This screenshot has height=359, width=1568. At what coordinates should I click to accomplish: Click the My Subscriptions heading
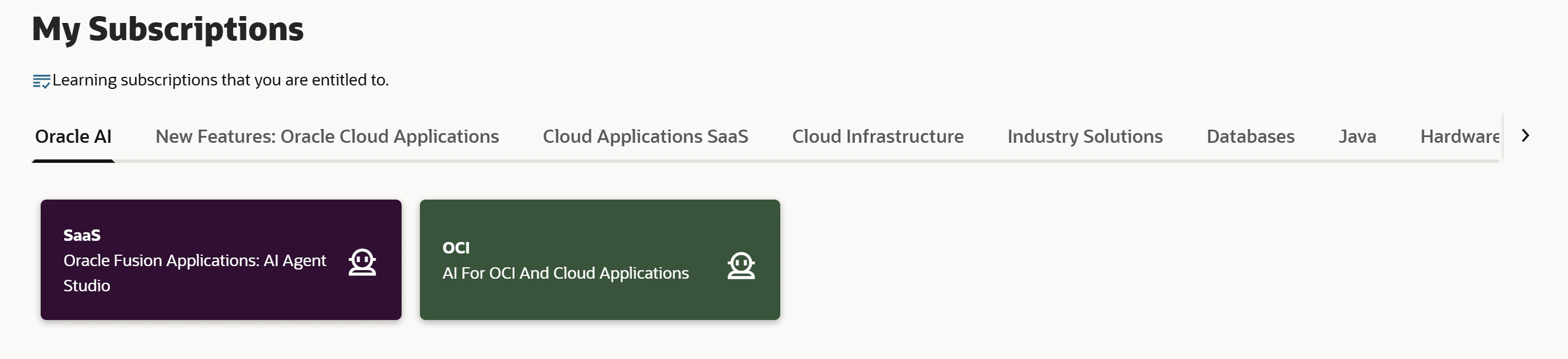(x=167, y=29)
